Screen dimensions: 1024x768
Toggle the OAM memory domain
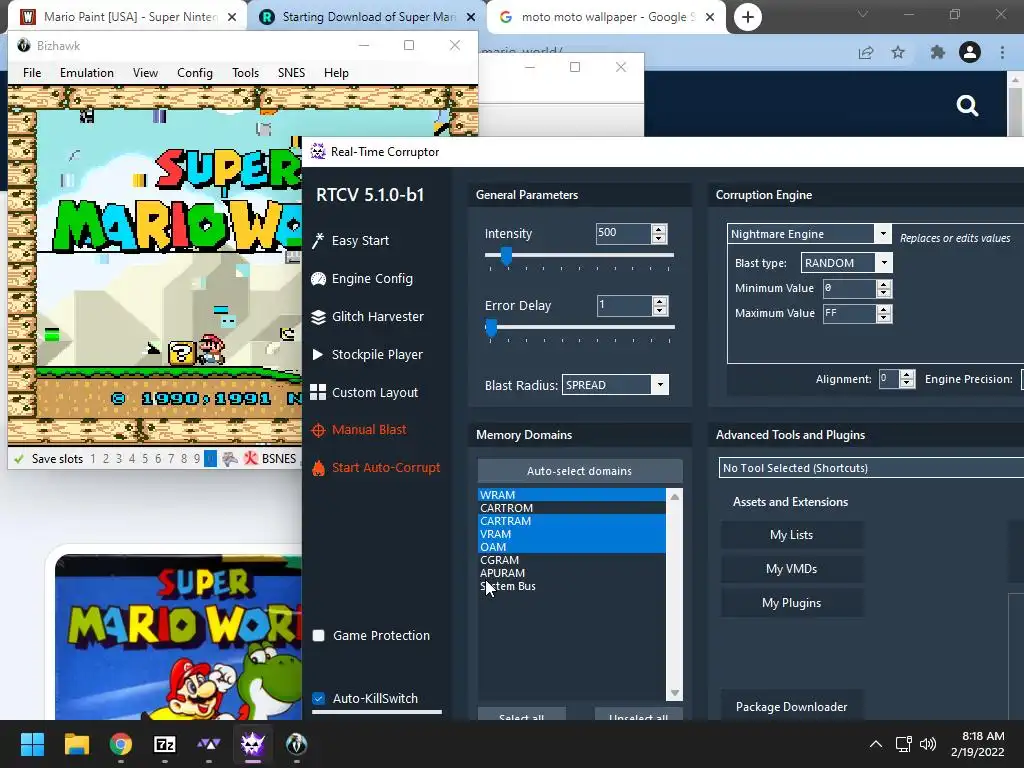[x=571, y=547]
